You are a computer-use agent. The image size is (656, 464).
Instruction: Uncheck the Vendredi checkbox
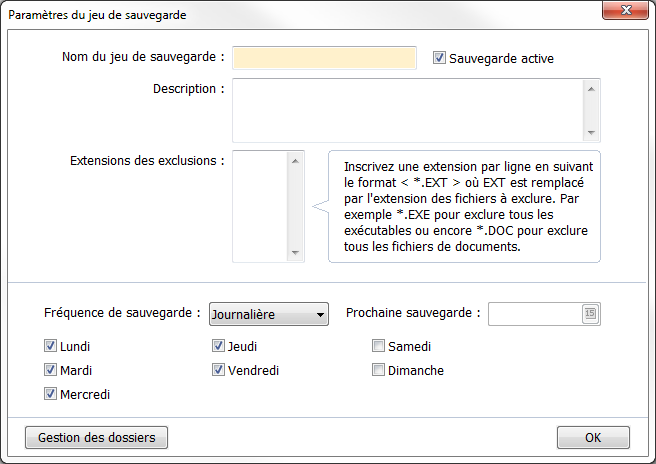pyautogui.click(x=218, y=370)
